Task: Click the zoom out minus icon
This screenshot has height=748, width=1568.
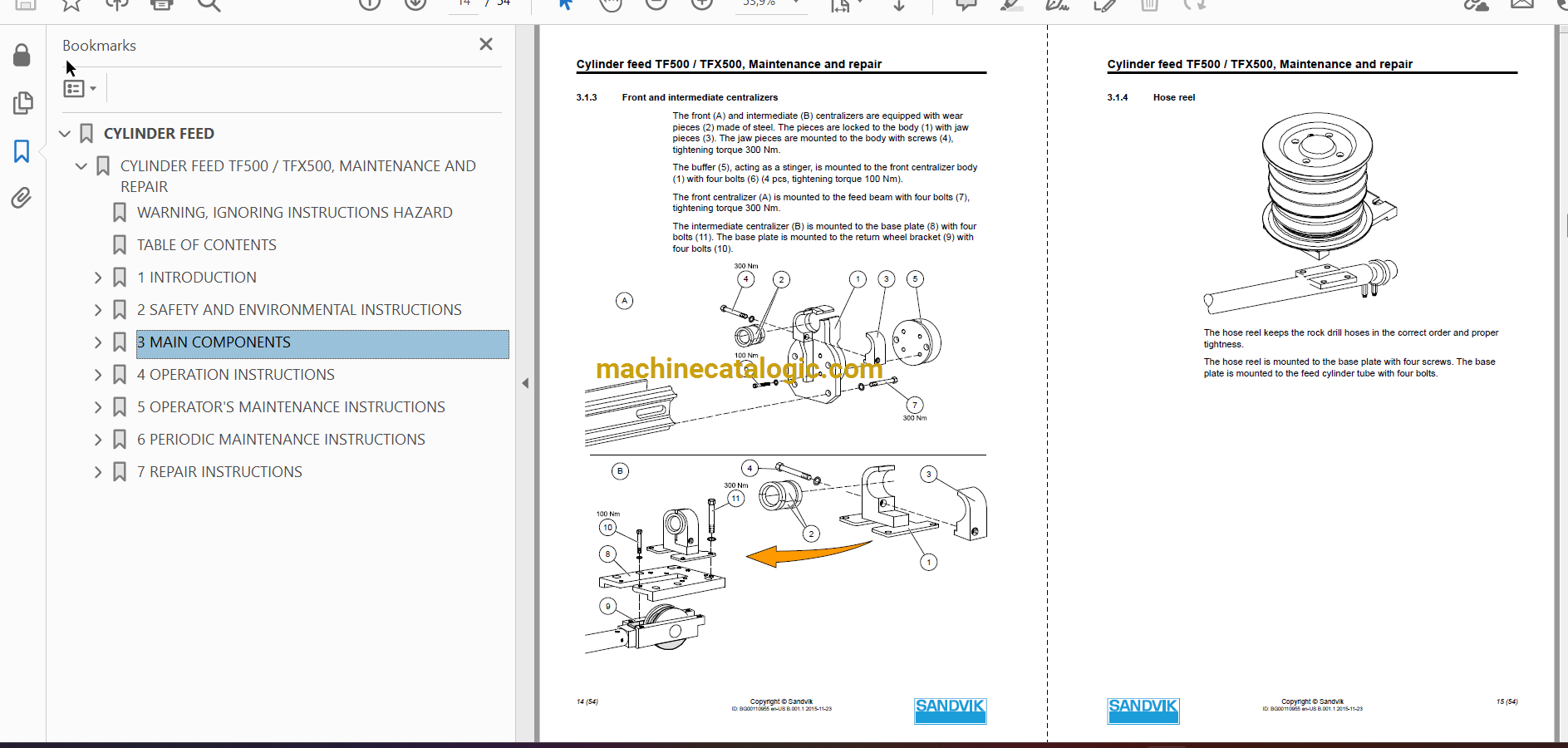Action: (656, 4)
